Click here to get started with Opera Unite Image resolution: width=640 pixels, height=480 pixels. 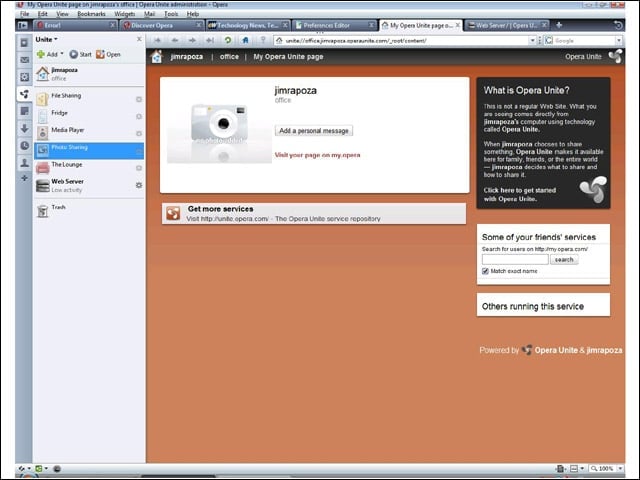(x=520, y=194)
